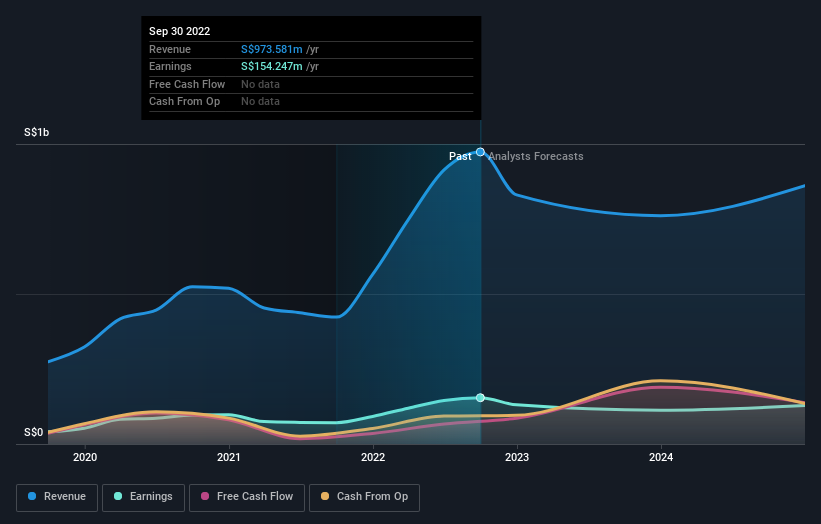
Task: Click the 2024 x-axis label
Action: [661, 457]
